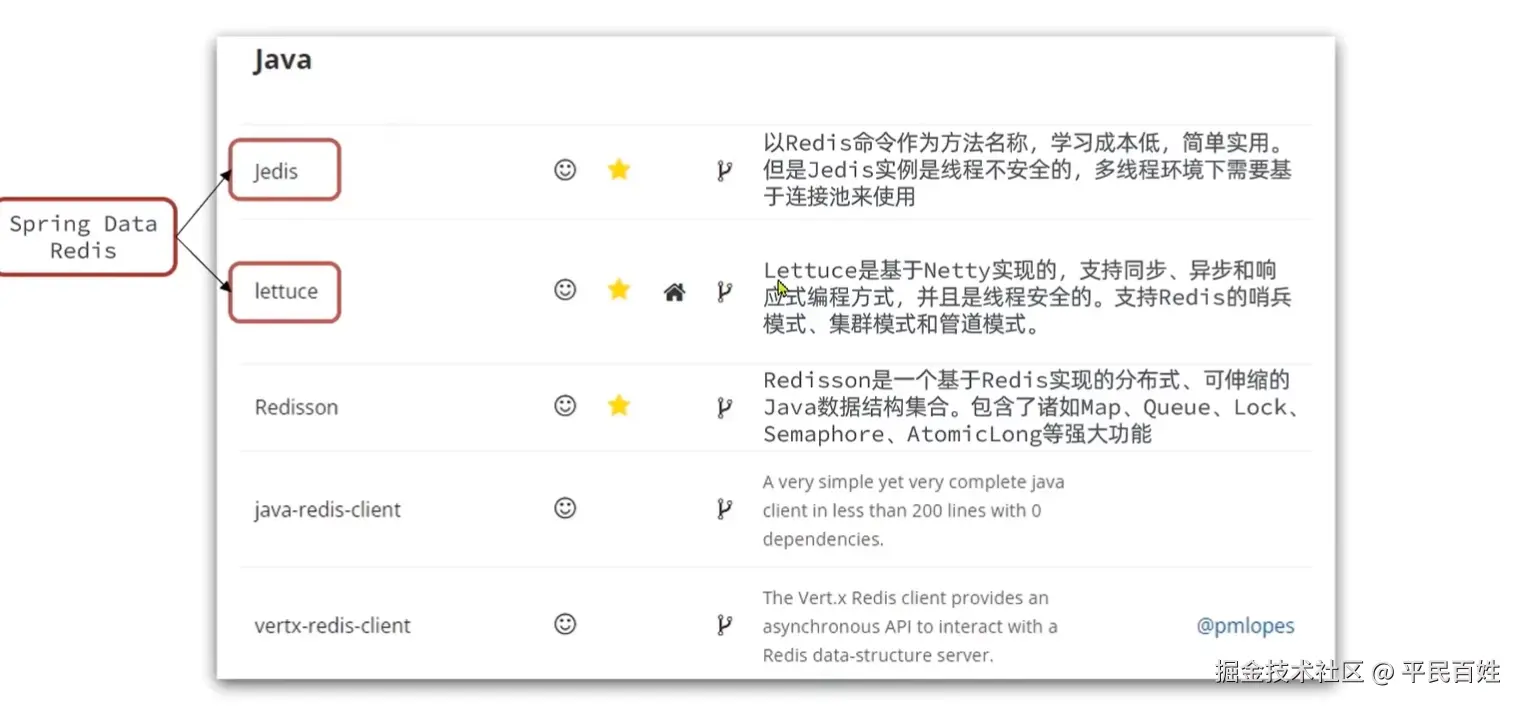Open the java-redis-client entry

coord(327,510)
